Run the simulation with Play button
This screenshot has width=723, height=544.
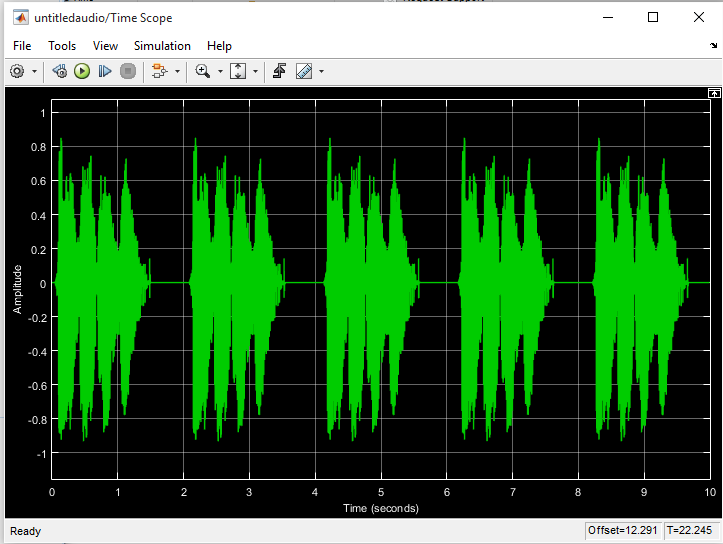(82, 71)
